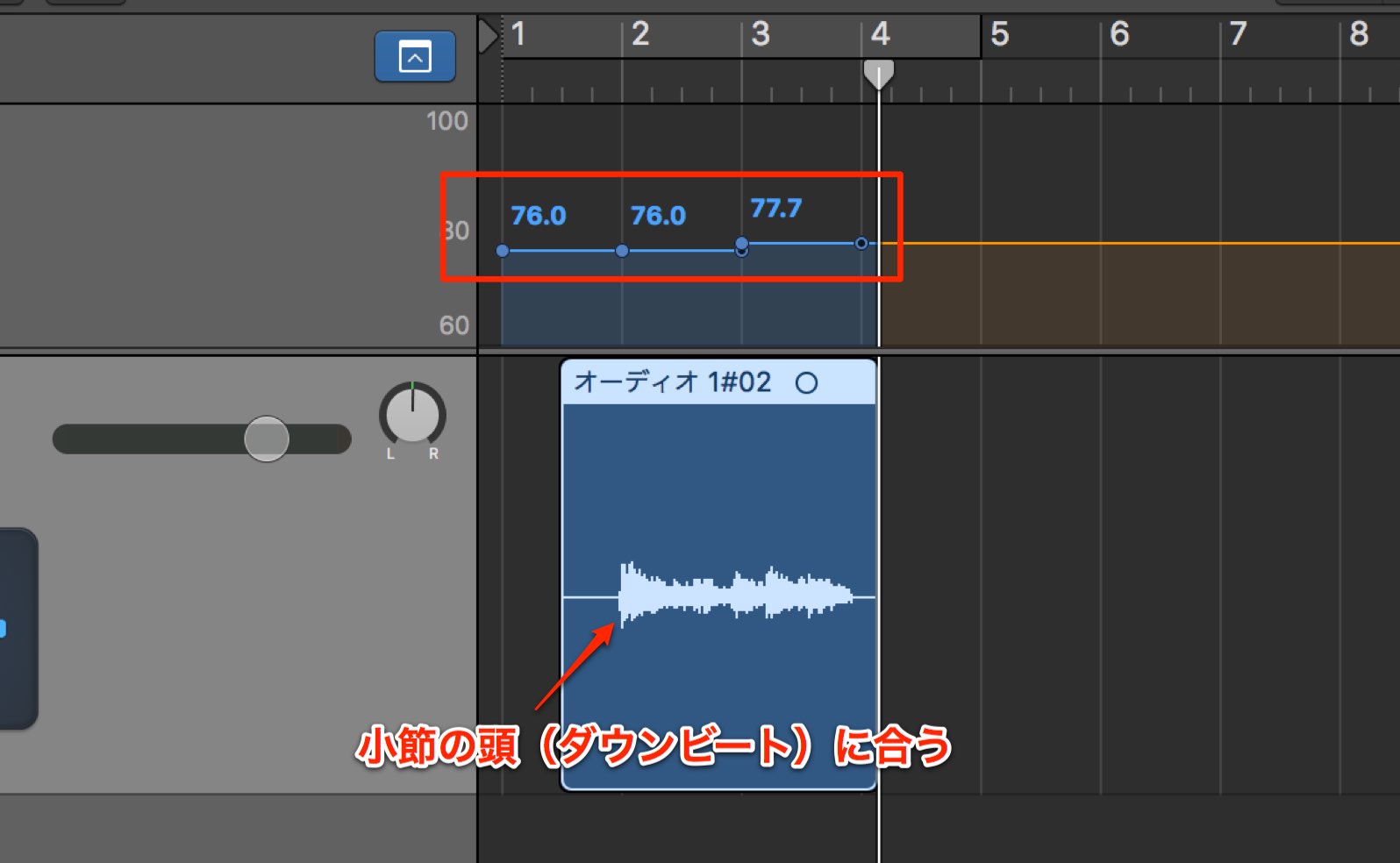Click the 100 tempo scale label
1400x863 pixels.
(x=447, y=121)
